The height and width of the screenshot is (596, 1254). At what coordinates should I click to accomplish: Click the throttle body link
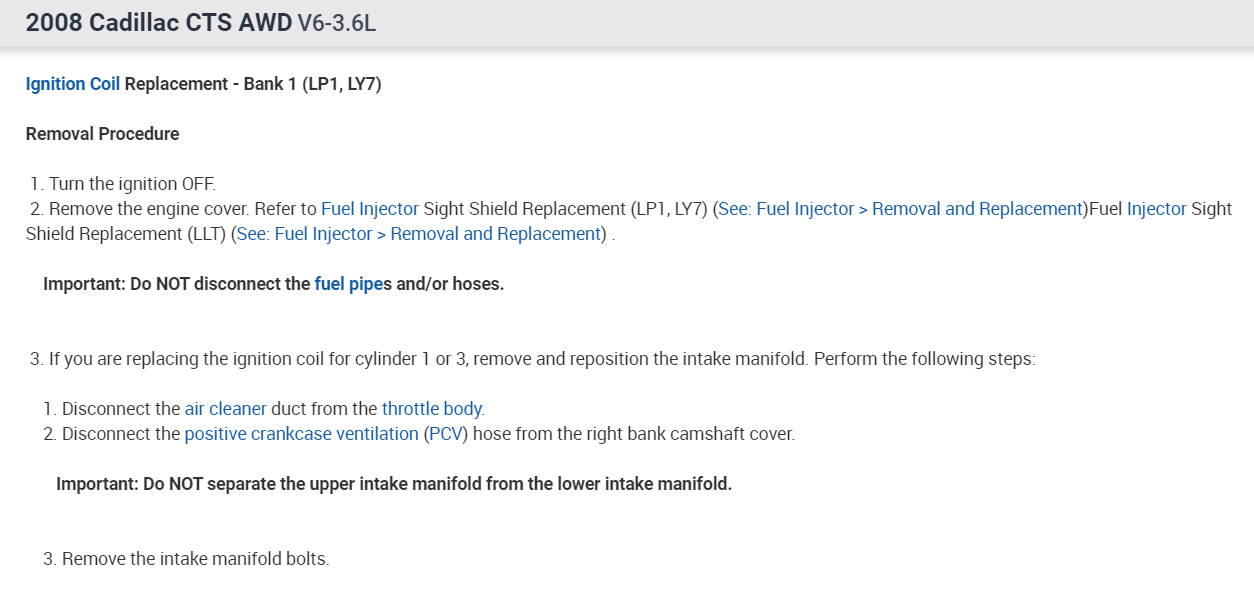coord(432,409)
